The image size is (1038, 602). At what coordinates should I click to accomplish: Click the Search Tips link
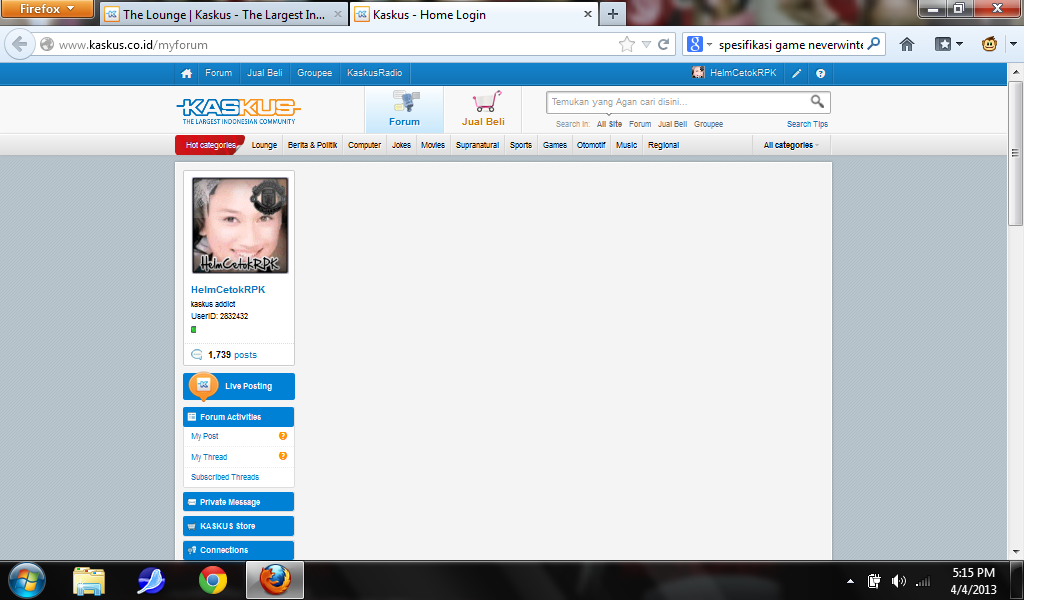[x=807, y=124]
